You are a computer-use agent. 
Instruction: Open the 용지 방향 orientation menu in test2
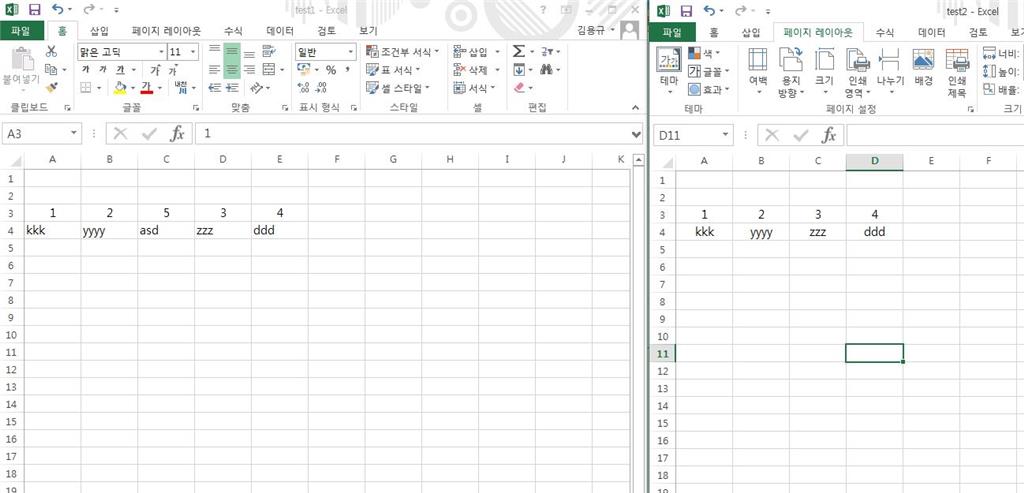790,71
